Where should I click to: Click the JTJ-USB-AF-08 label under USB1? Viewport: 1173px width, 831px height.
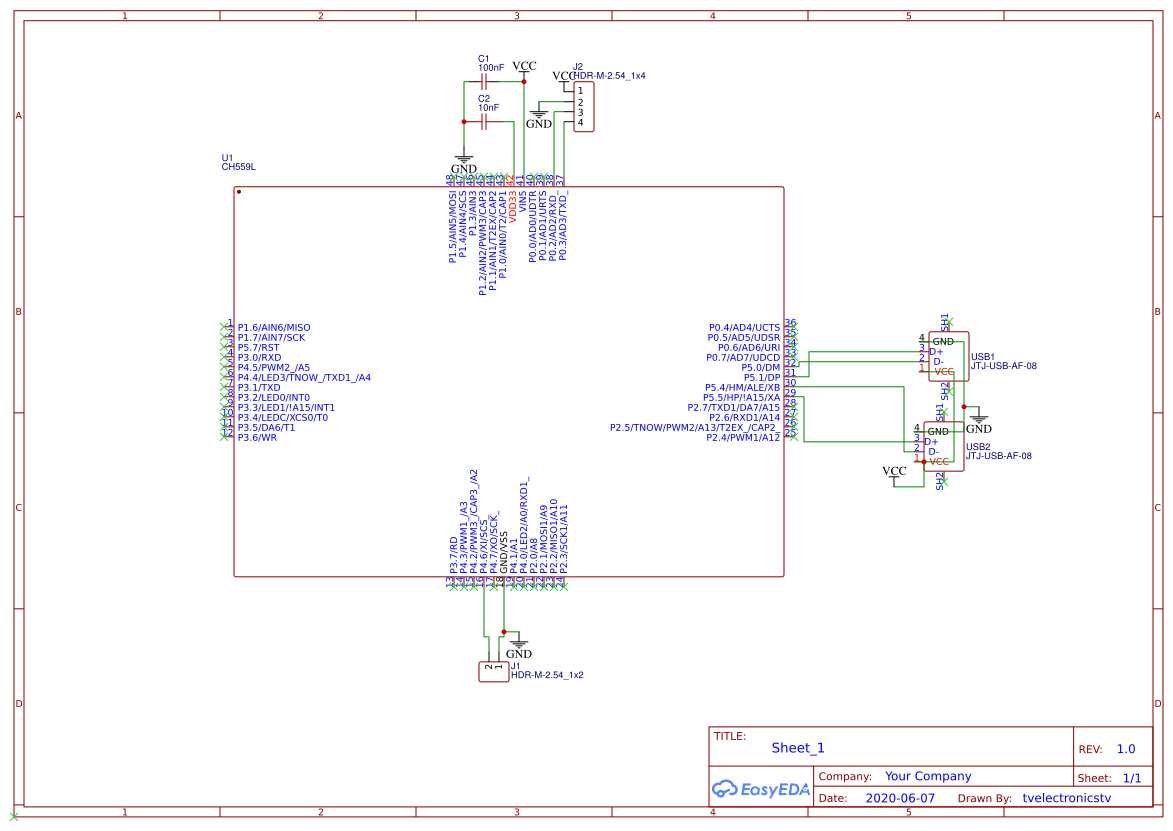pos(1004,366)
